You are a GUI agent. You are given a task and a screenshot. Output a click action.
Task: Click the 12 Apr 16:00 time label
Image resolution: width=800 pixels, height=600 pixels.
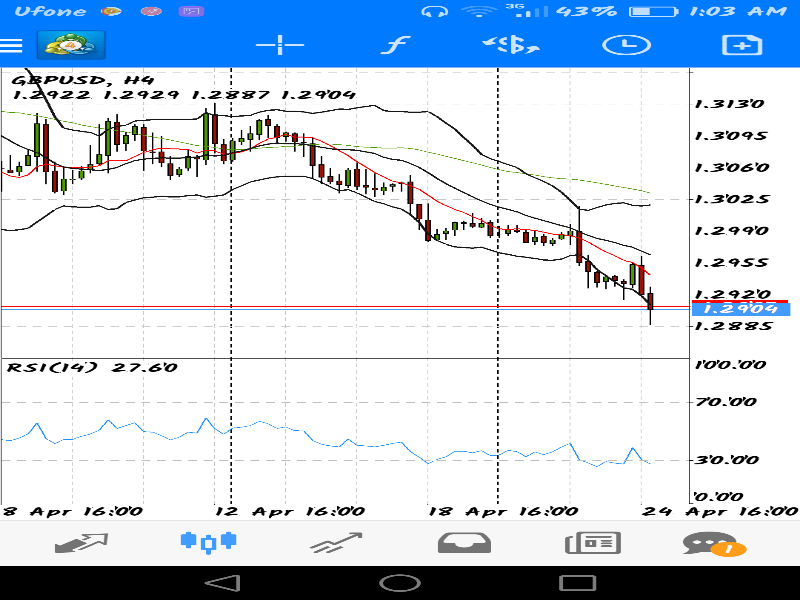[290, 511]
